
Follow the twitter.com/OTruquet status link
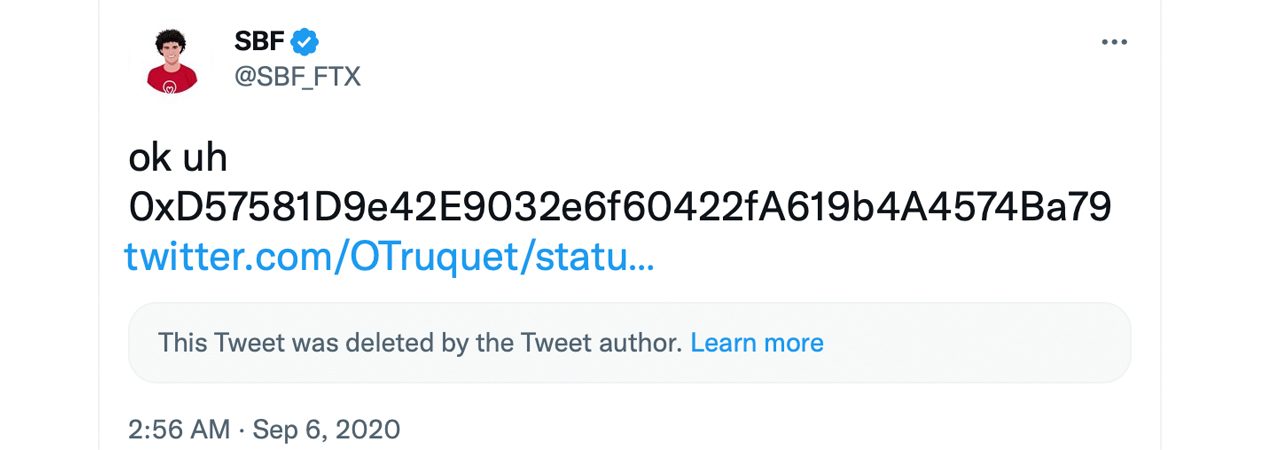[389, 257]
